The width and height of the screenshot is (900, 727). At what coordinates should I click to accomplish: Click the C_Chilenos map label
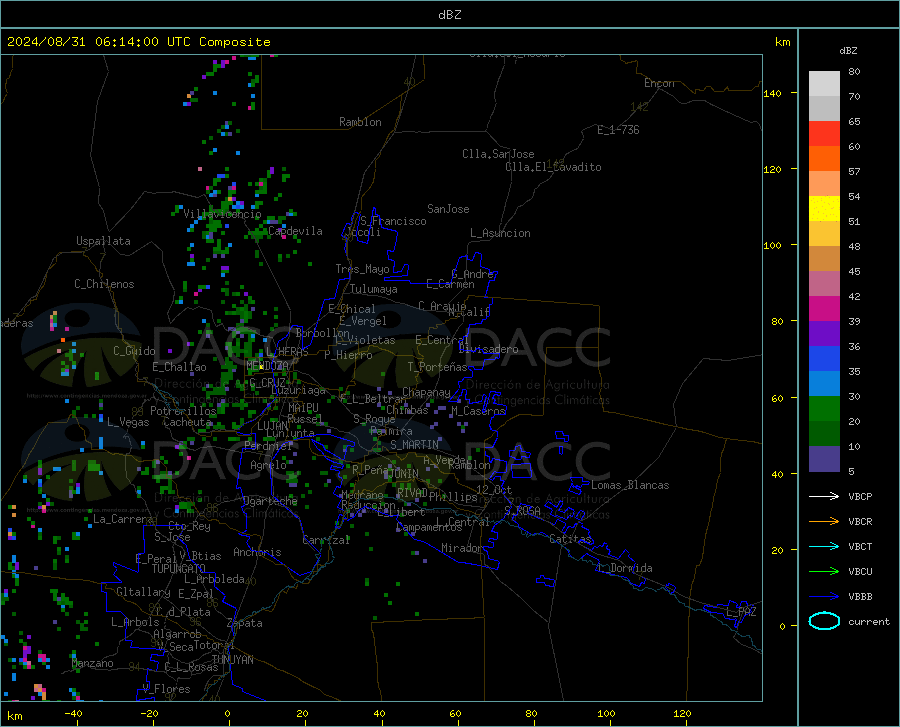click(x=104, y=284)
